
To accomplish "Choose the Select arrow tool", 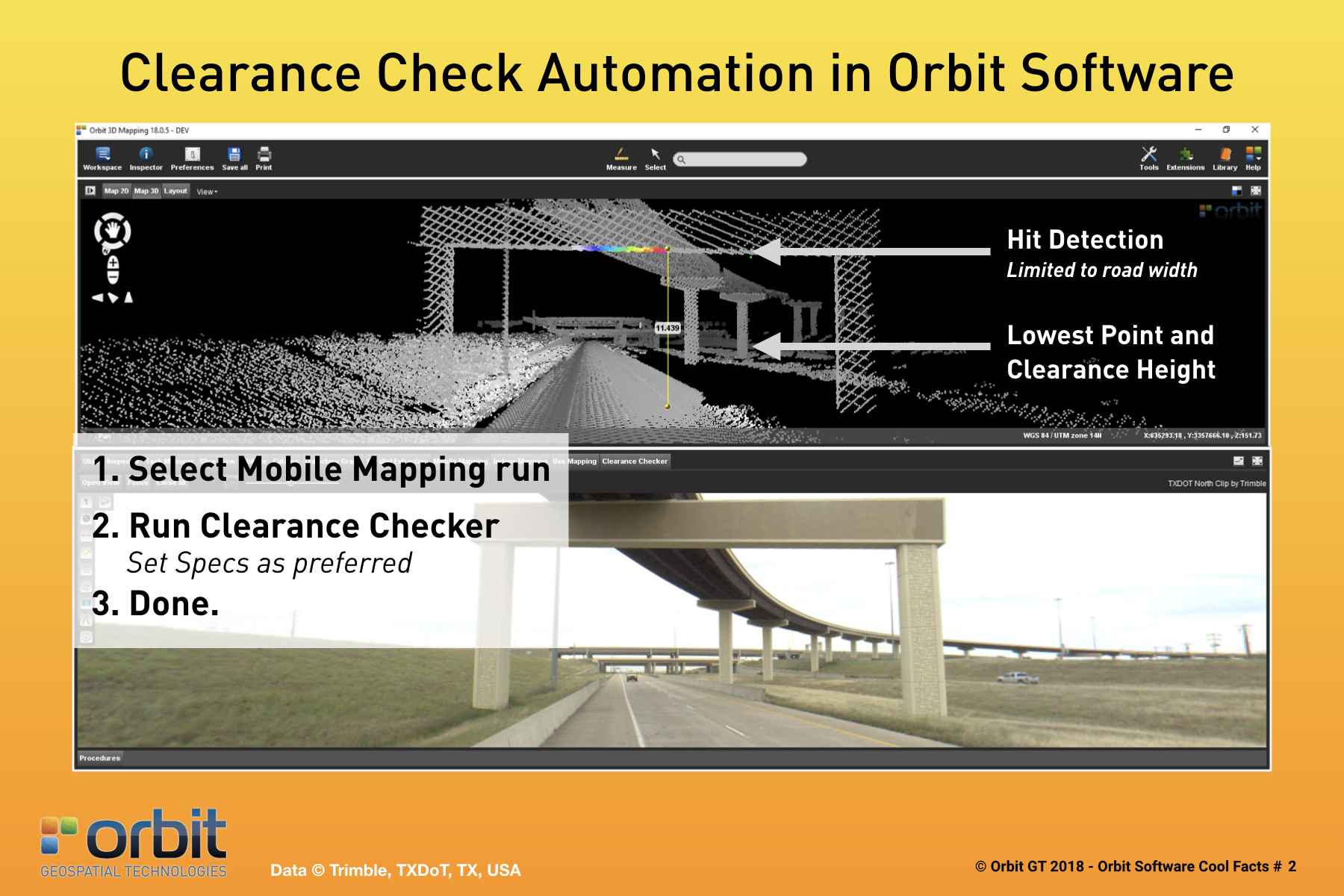I will click(655, 158).
